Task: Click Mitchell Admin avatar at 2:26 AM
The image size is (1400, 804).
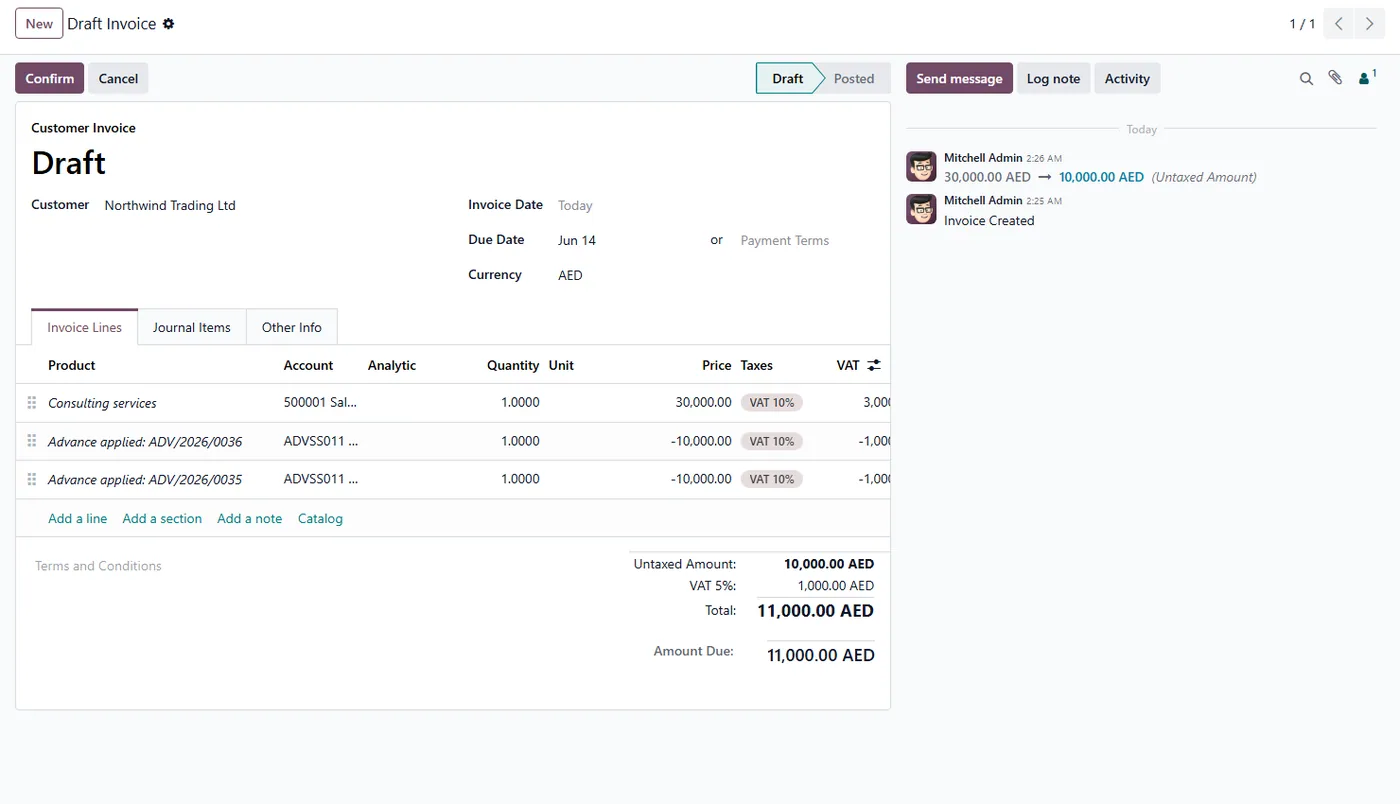Action: 921,167
